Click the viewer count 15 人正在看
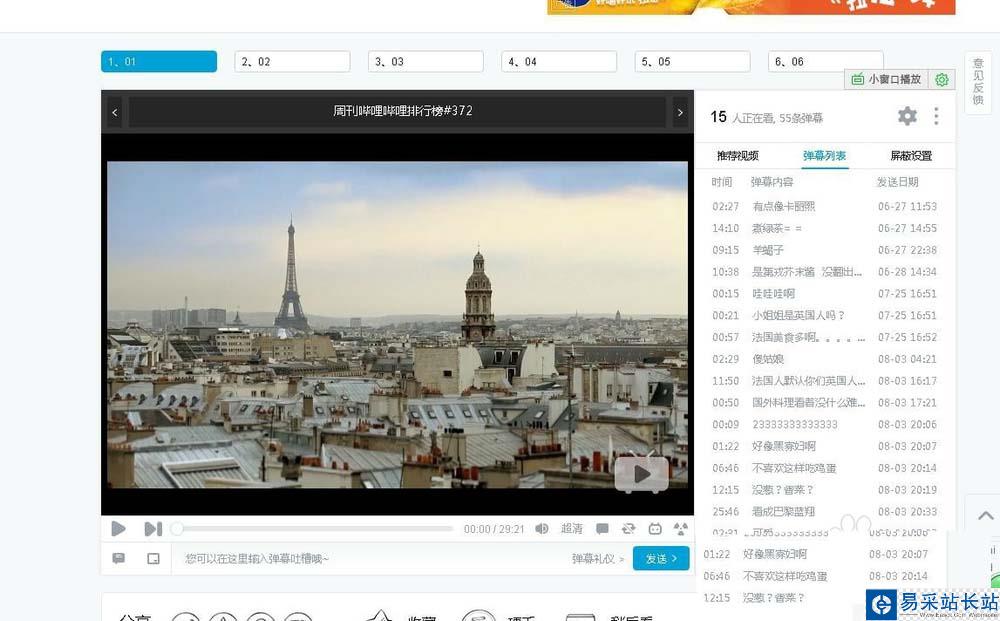The image size is (1000, 621). tap(742, 117)
